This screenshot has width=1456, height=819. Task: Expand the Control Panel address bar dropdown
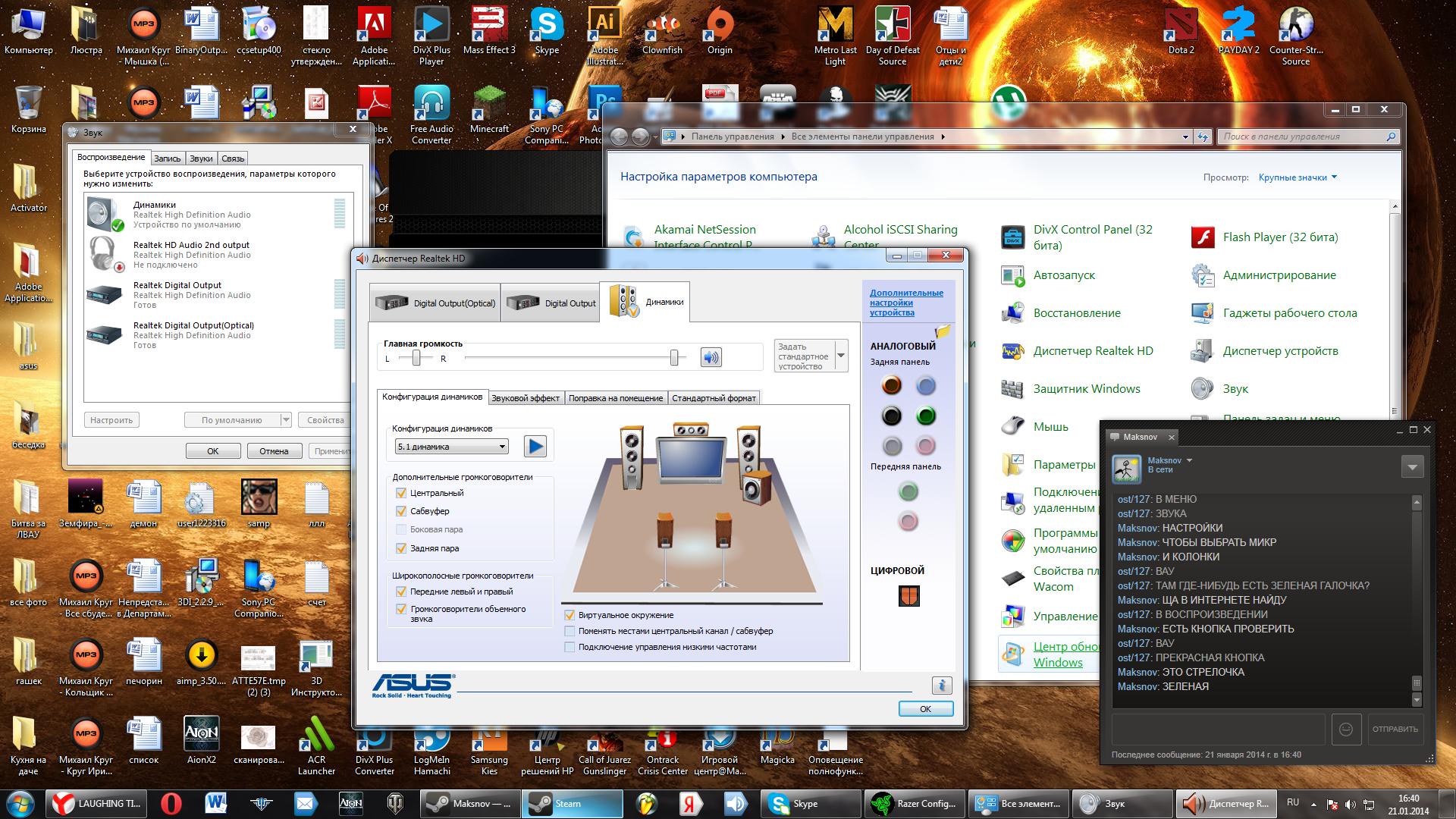(1185, 136)
